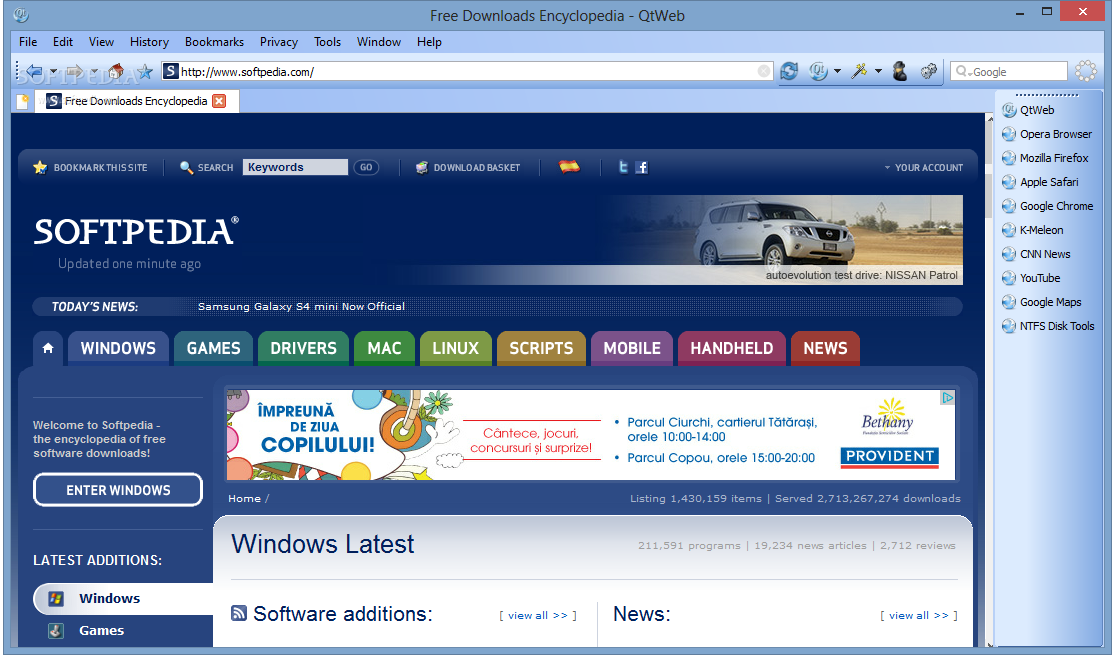
Task: Open the Help menu
Action: tap(429, 42)
